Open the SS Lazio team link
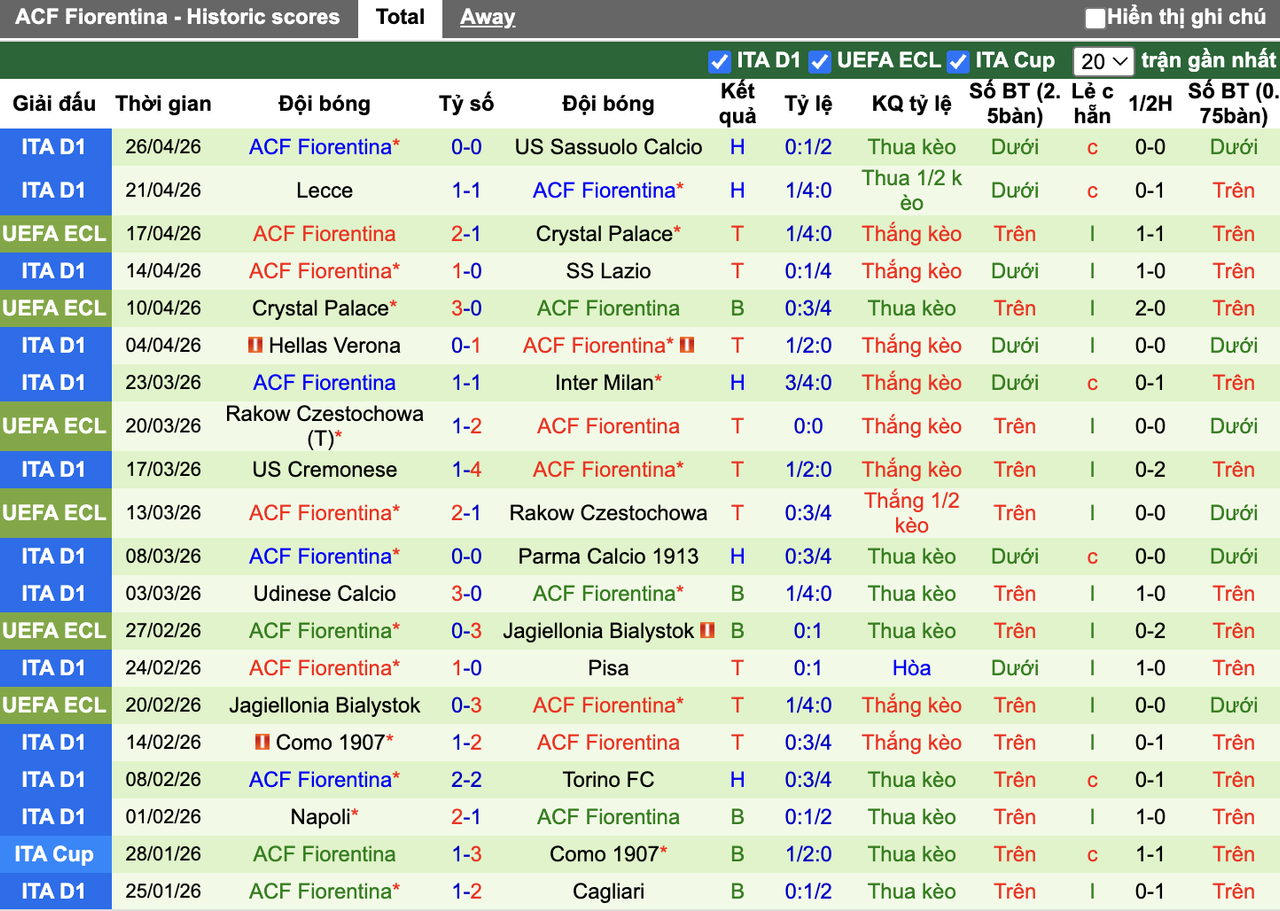Image resolution: width=1280 pixels, height=911 pixels. tap(608, 271)
